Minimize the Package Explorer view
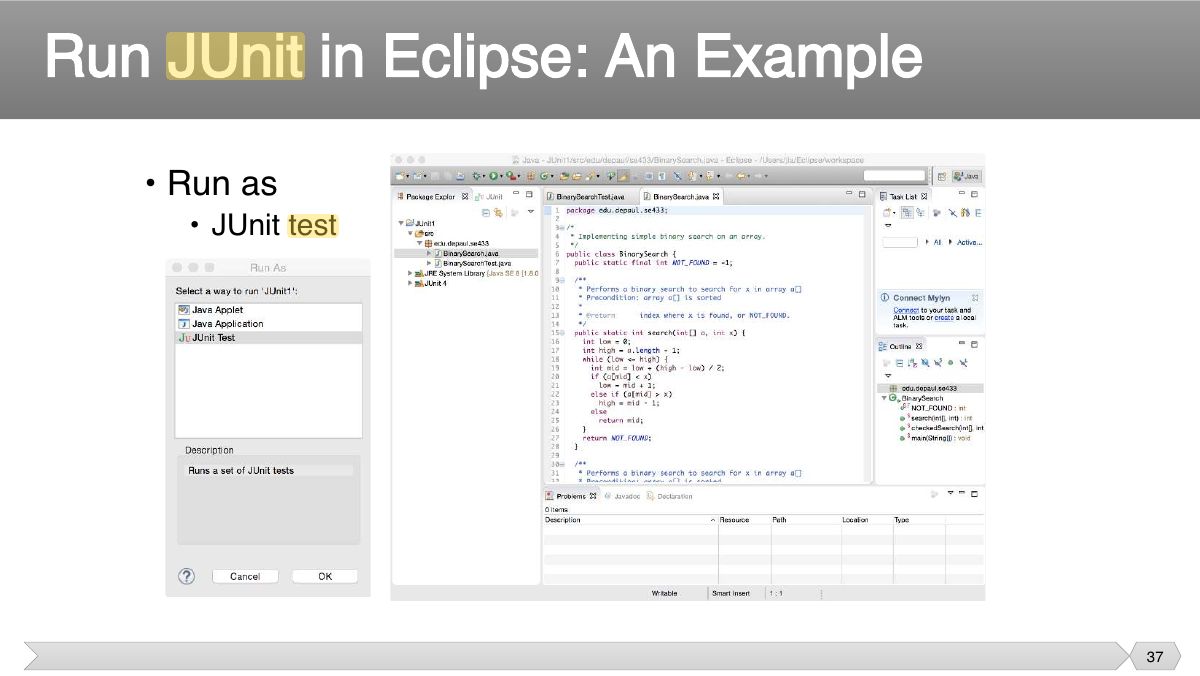1200x676 pixels. [x=517, y=195]
